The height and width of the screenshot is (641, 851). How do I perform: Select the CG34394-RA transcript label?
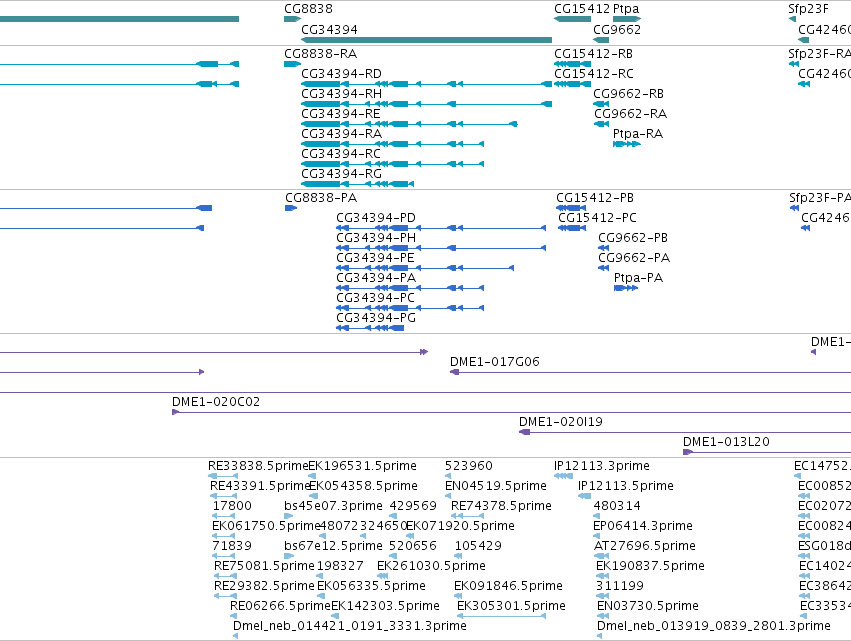(341, 134)
